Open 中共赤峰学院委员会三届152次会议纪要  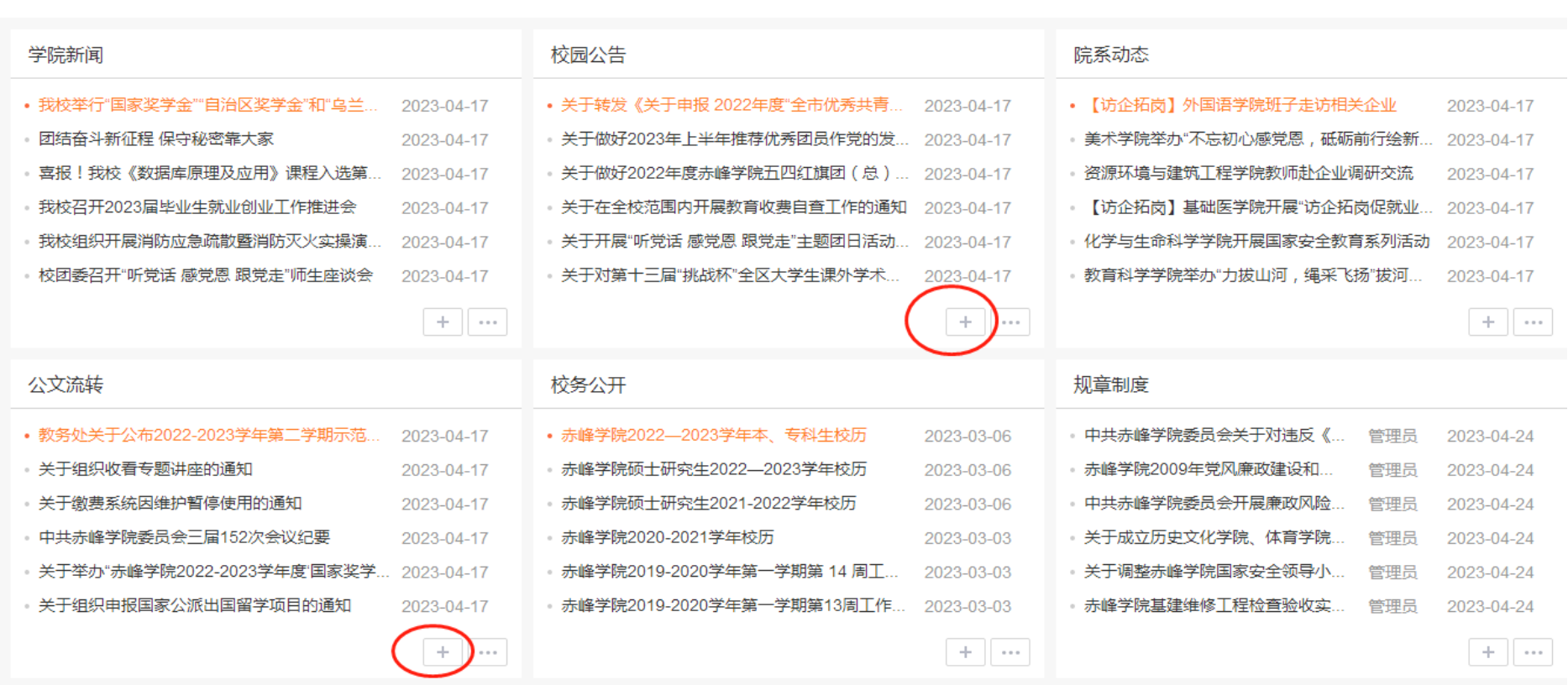184,537
